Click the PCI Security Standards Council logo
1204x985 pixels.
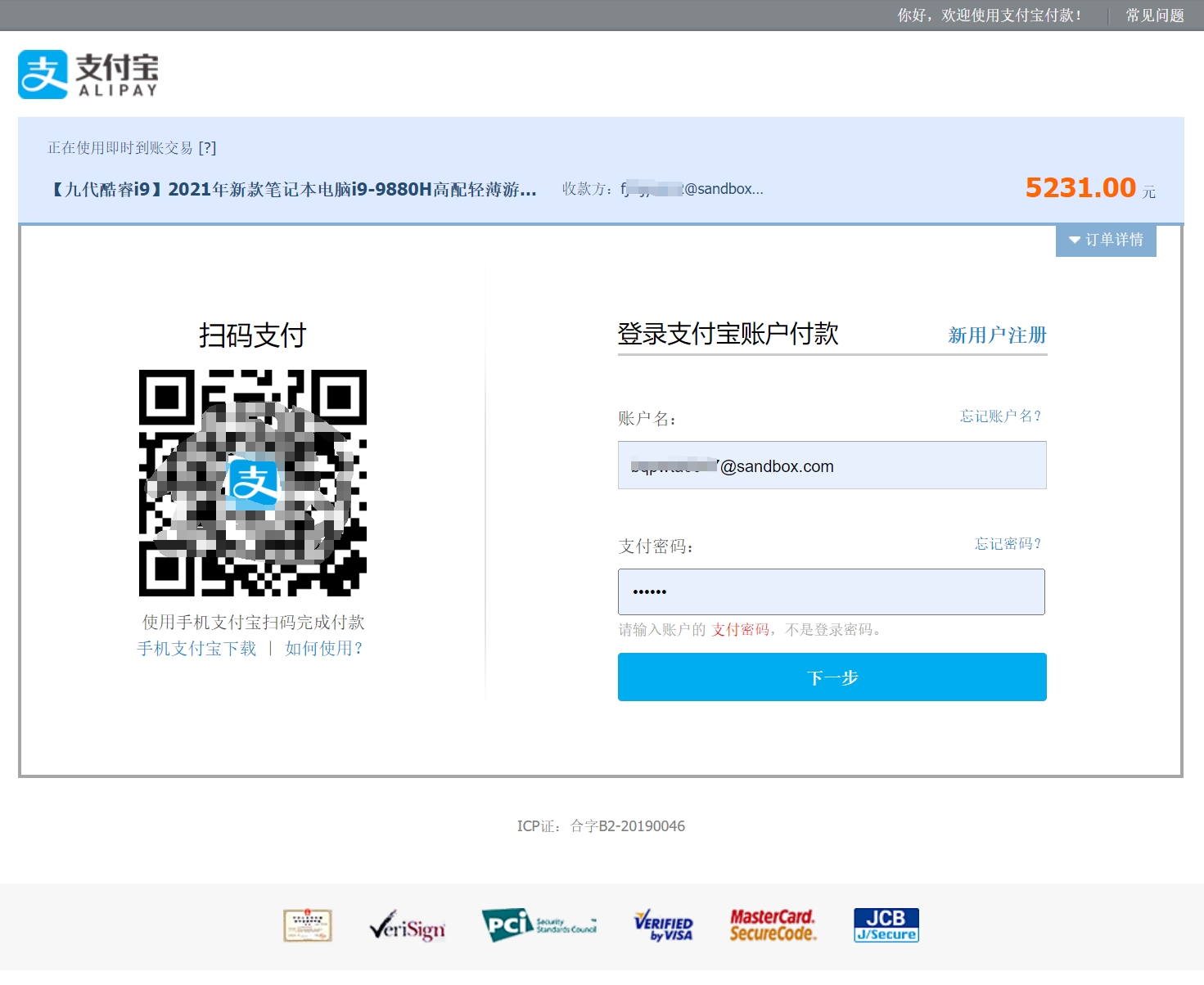pos(539,925)
